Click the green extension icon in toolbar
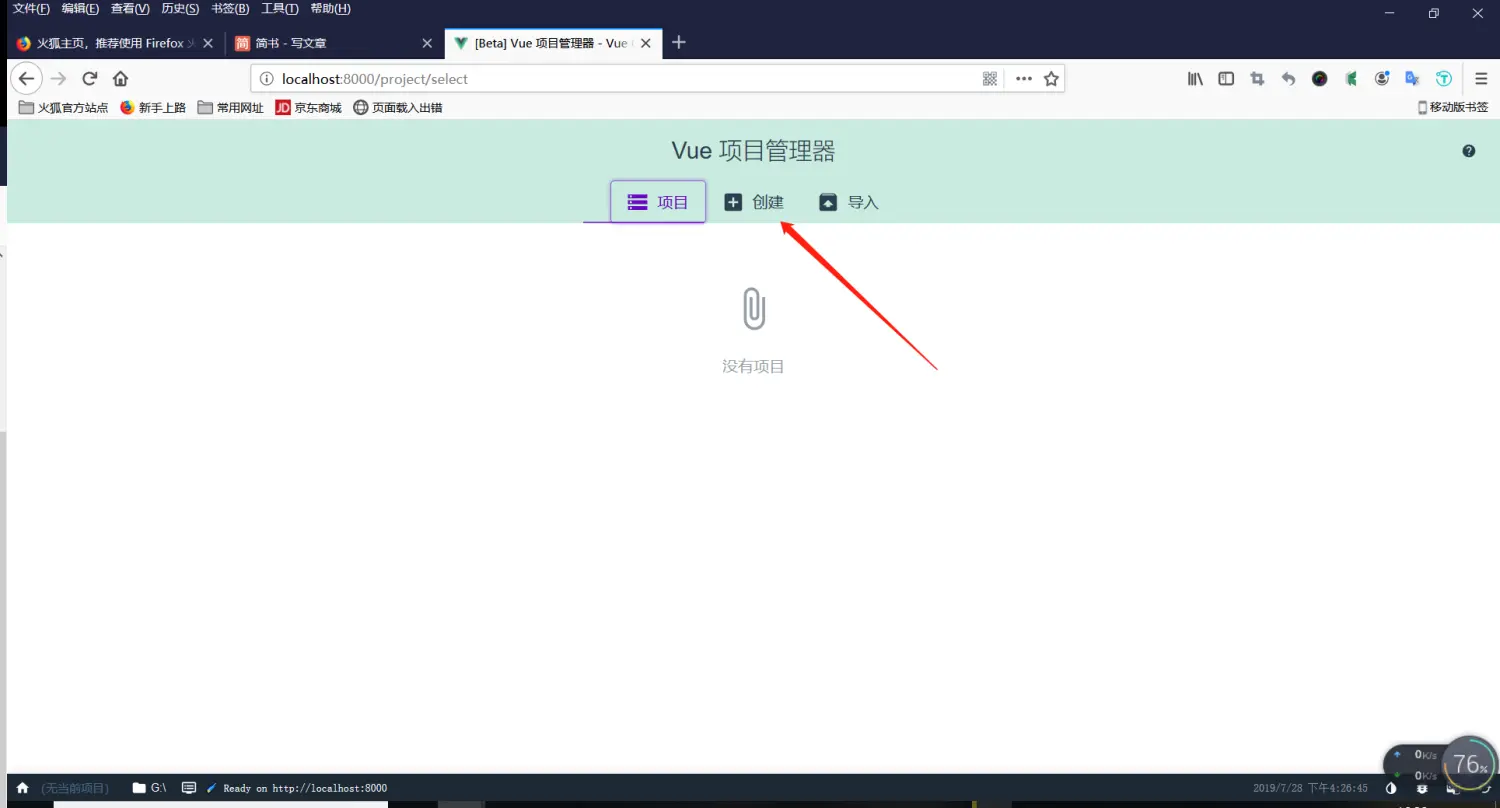1500x808 pixels. 1351,79
